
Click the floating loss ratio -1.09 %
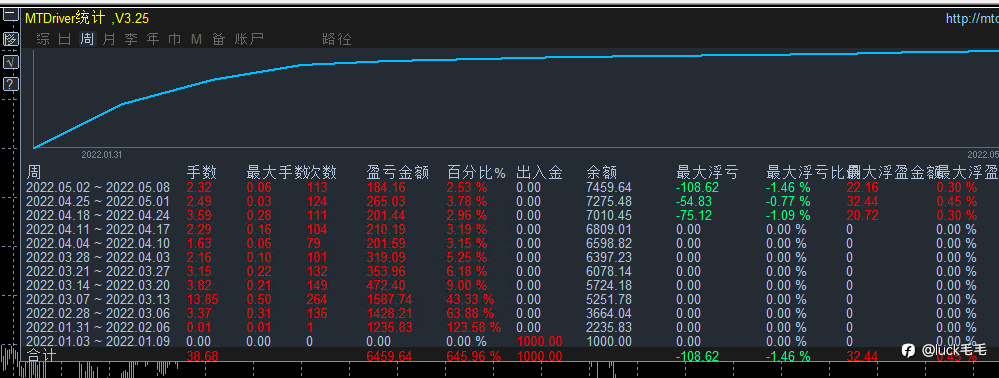788,215
